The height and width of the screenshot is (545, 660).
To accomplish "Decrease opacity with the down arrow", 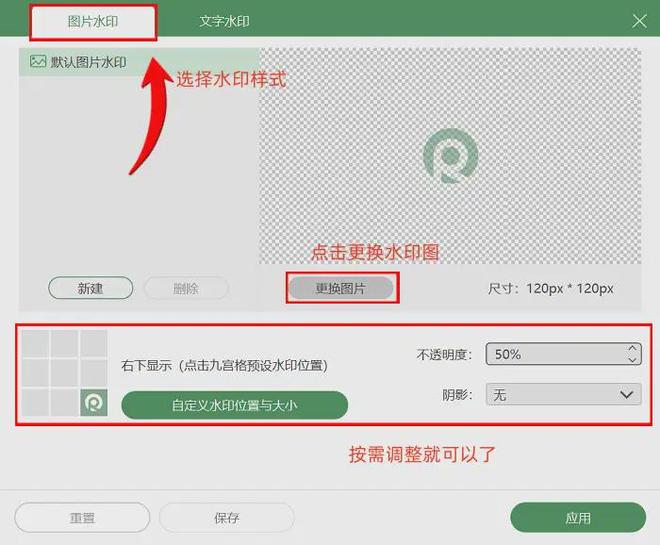I will (x=631, y=359).
